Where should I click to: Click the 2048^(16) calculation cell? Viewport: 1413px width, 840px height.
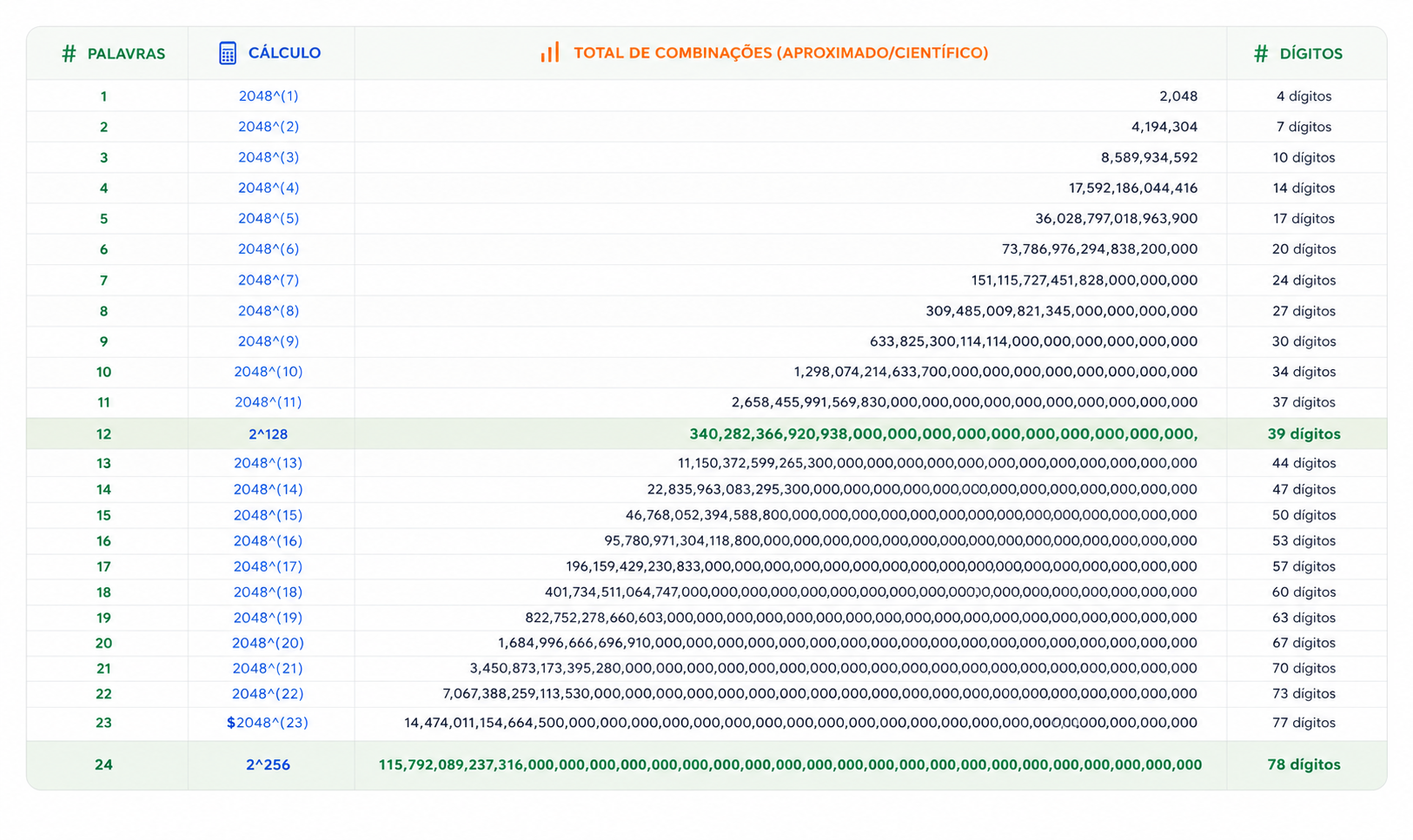[x=268, y=540]
